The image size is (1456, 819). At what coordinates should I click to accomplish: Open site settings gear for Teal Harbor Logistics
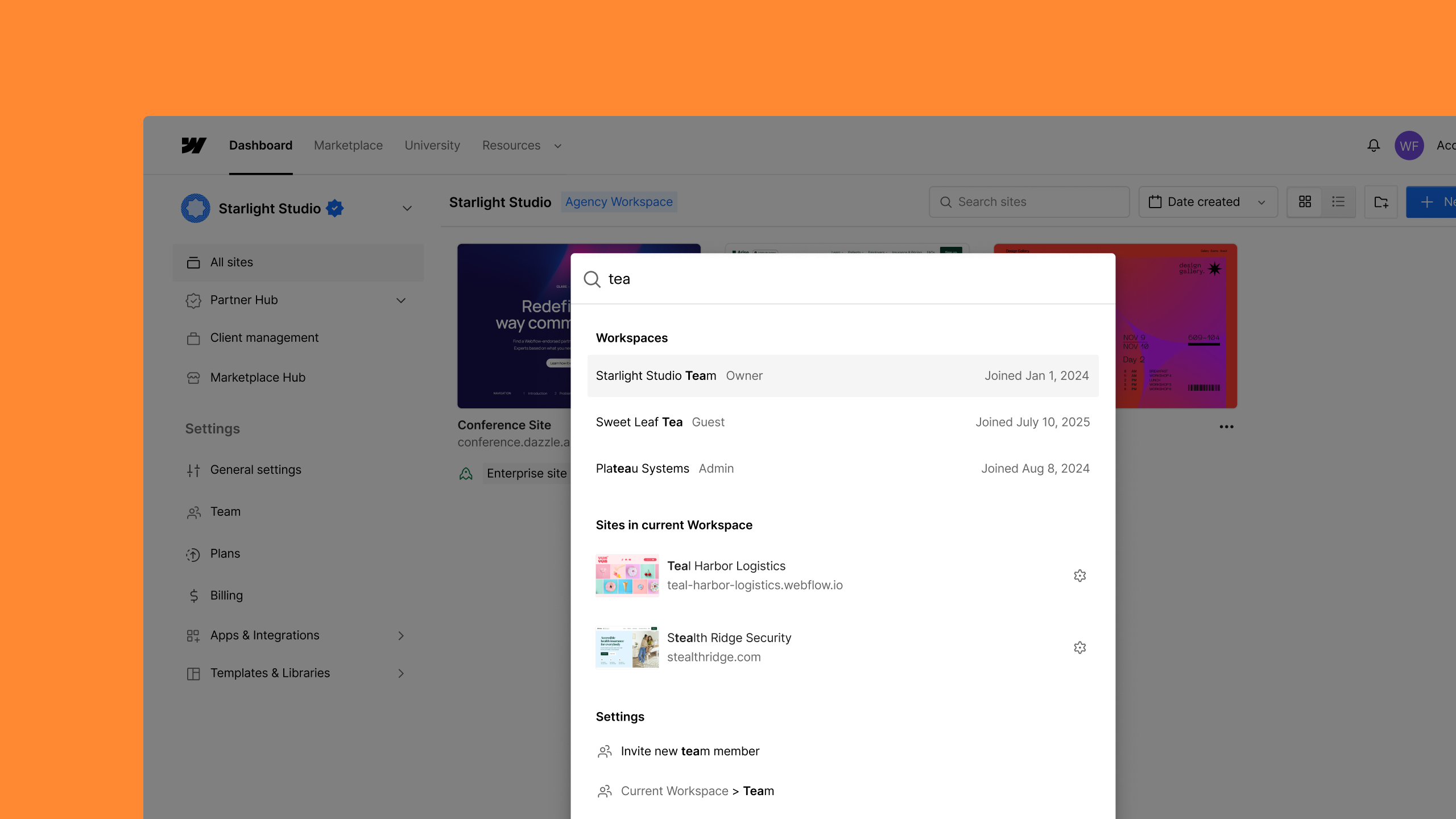coord(1079,575)
